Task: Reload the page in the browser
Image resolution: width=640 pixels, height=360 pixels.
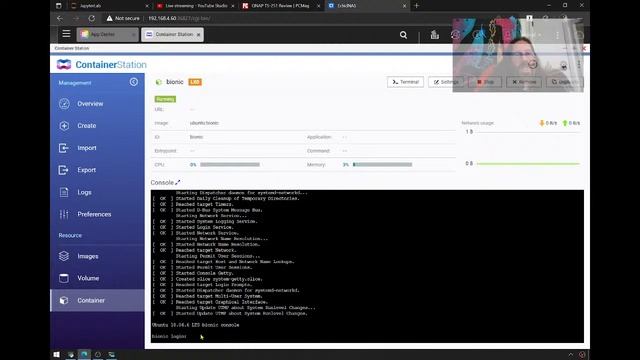Action: pyautogui.click(x=91, y=18)
